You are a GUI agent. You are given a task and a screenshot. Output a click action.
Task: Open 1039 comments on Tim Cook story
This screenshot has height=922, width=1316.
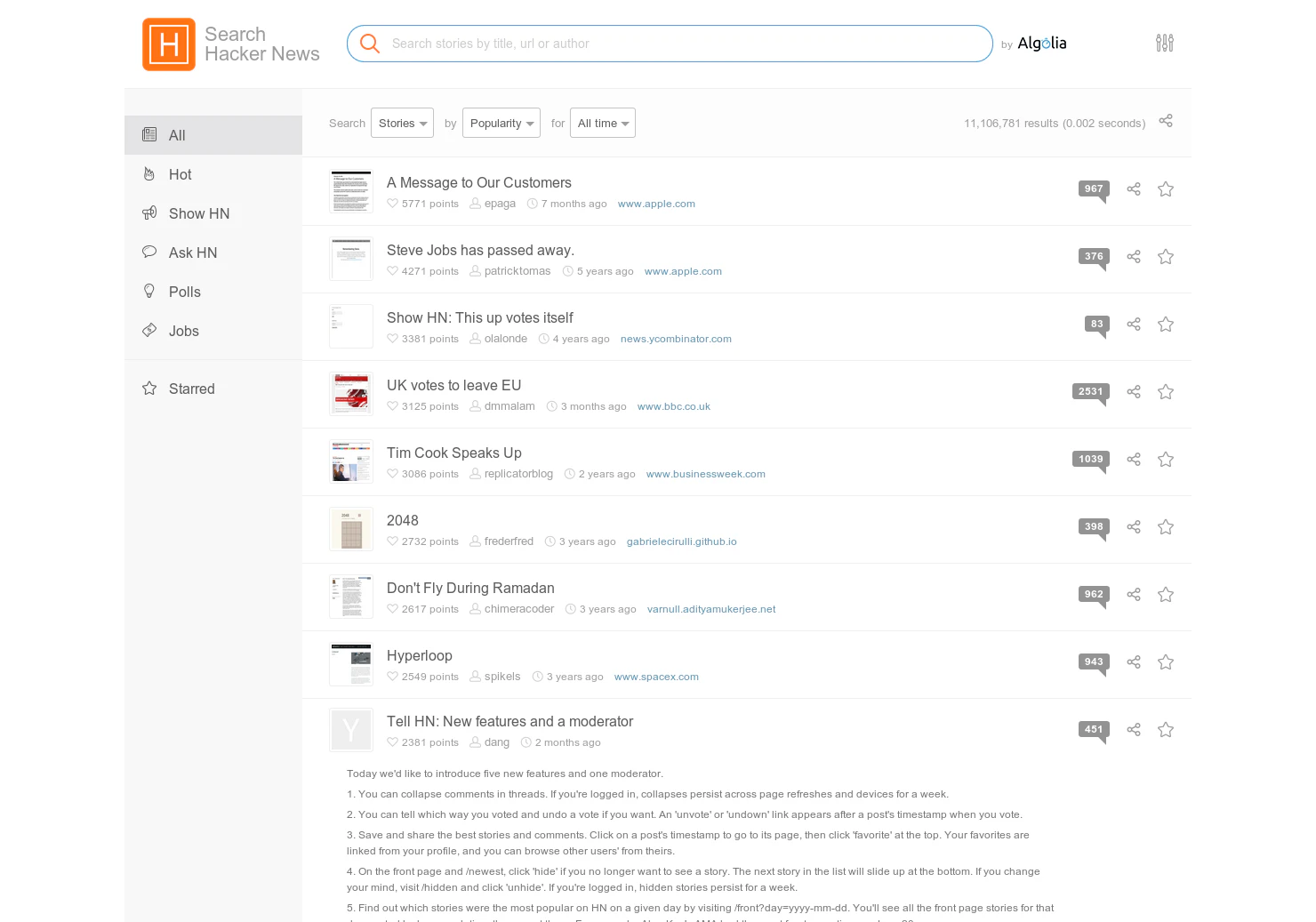(x=1091, y=460)
